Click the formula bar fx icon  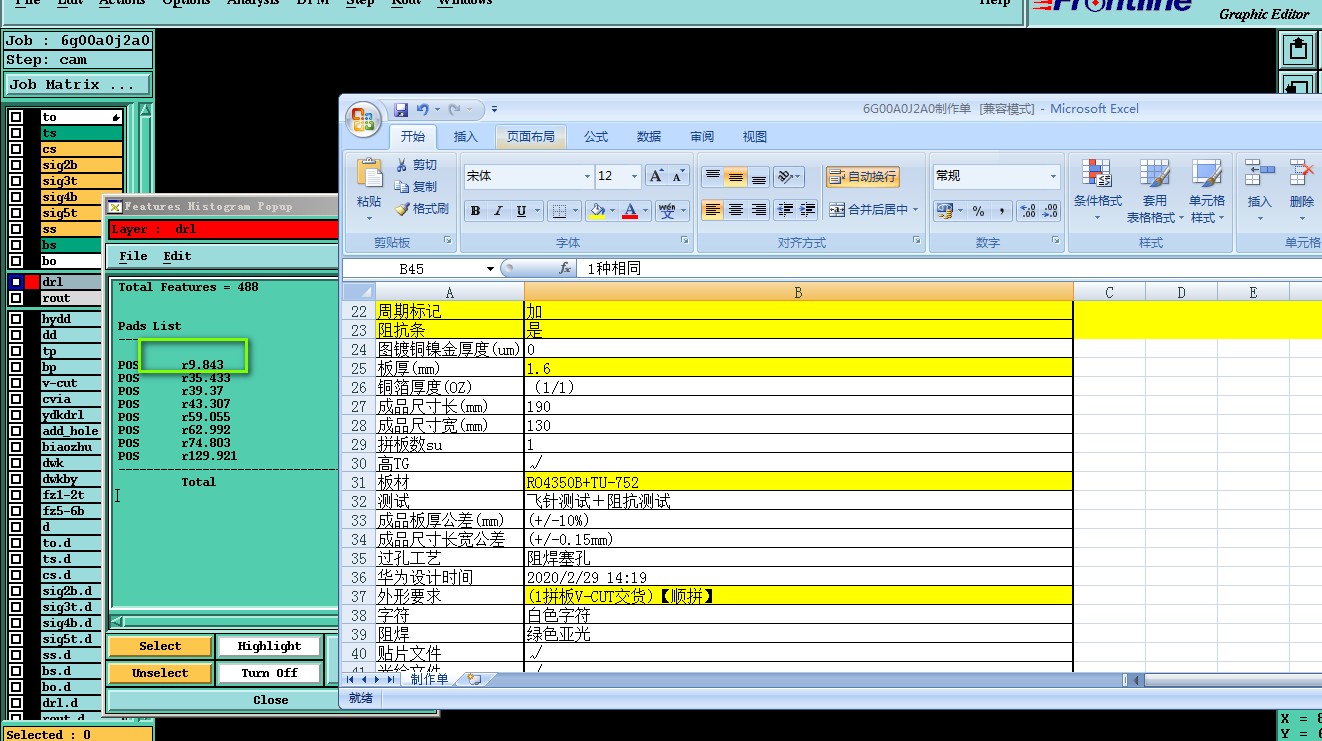pos(564,268)
